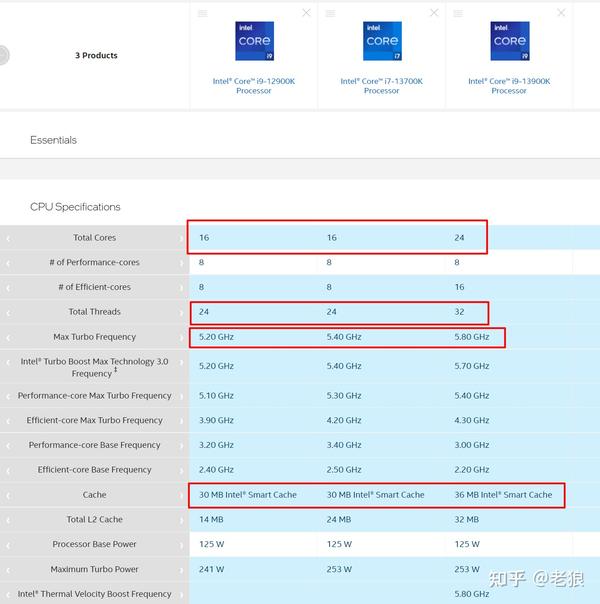Screen dimensions: 600x604
Task: Collapse the CPU Specifications section
Action: point(75,207)
